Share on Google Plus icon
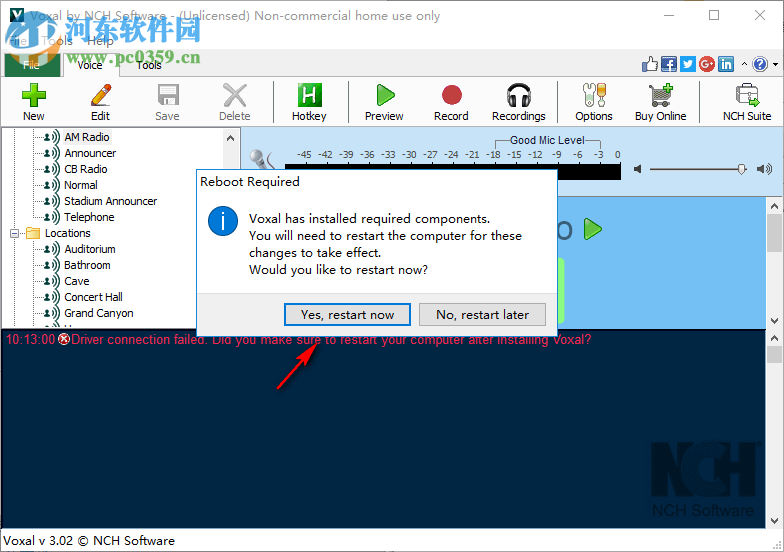 pos(706,64)
